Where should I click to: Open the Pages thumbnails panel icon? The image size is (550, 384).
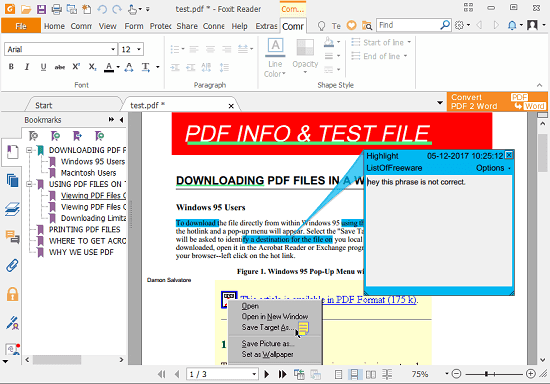point(13,181)
